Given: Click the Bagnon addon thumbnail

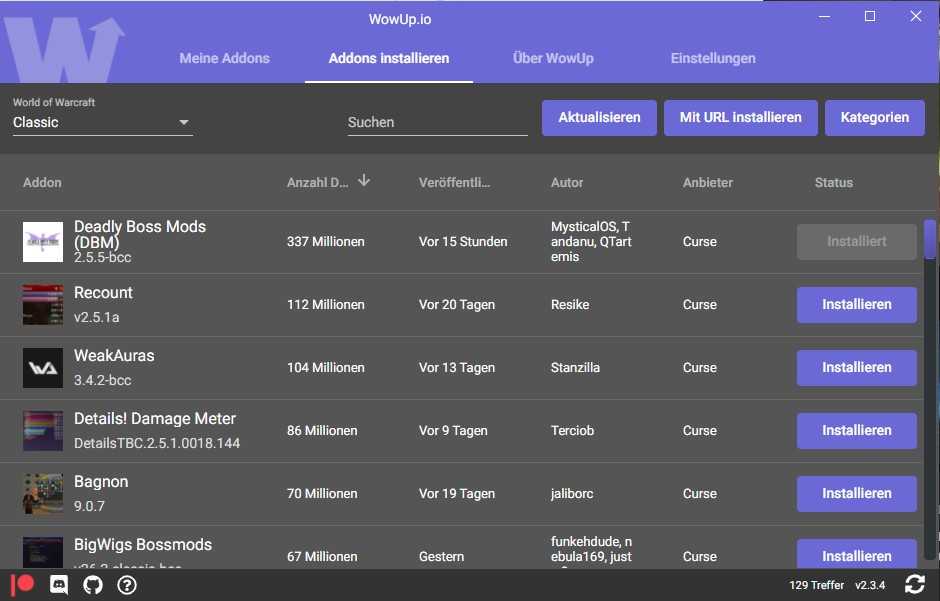Looking at the screenshot, I should point(43,494).
